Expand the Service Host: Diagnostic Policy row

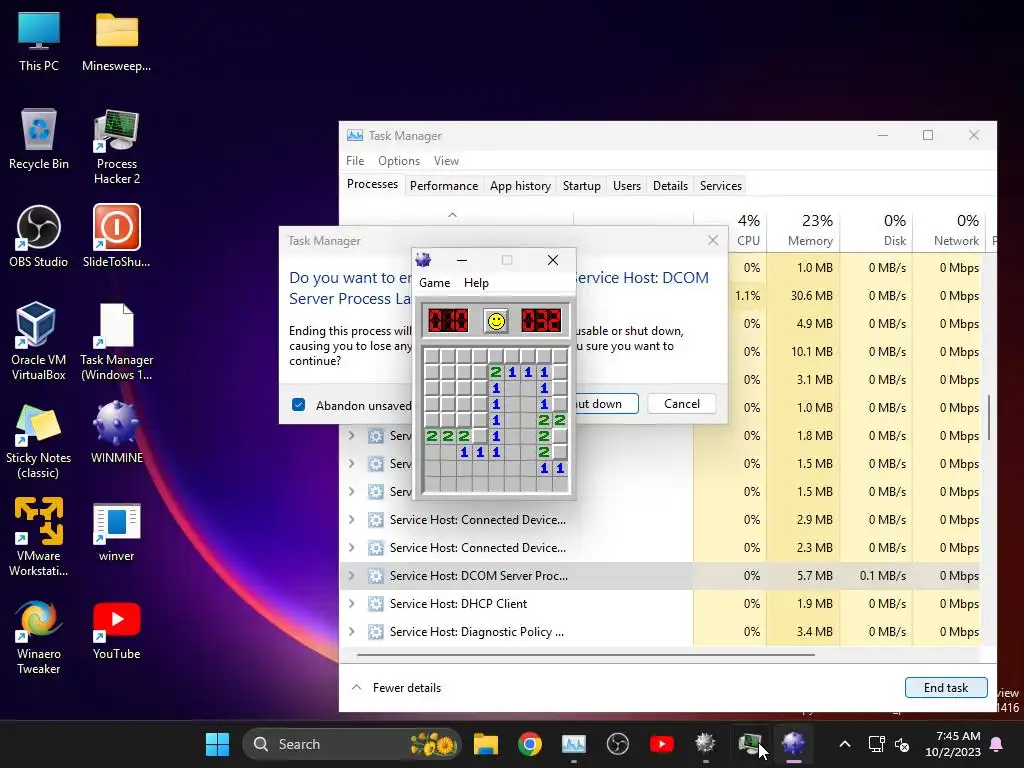352,632
